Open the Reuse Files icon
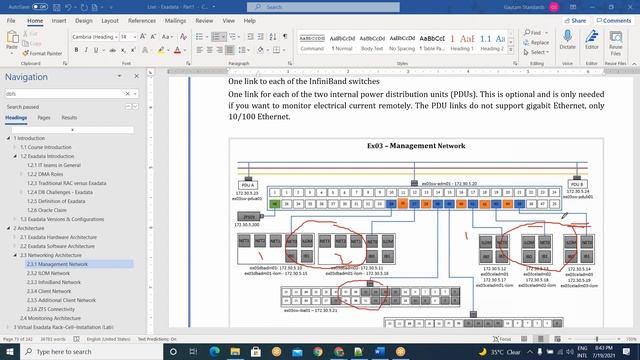 (x=616, y=42)
